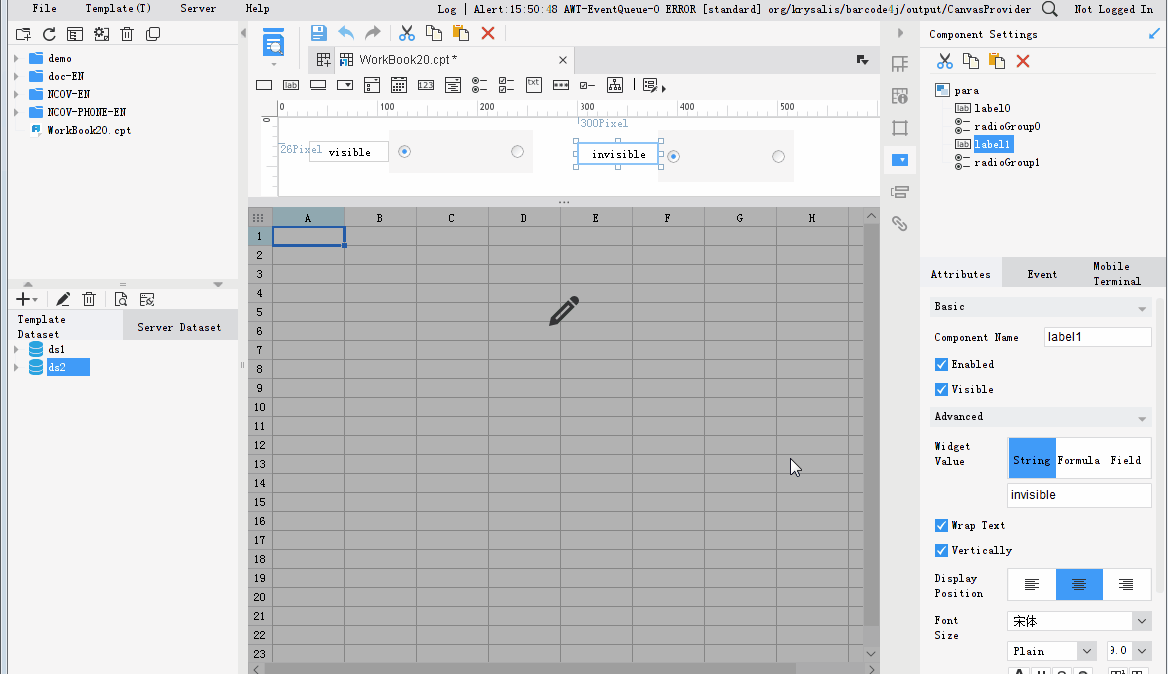The image size is (1168, 674).
Task: Switch to the Event tab
Action: tap(1042, 273)
